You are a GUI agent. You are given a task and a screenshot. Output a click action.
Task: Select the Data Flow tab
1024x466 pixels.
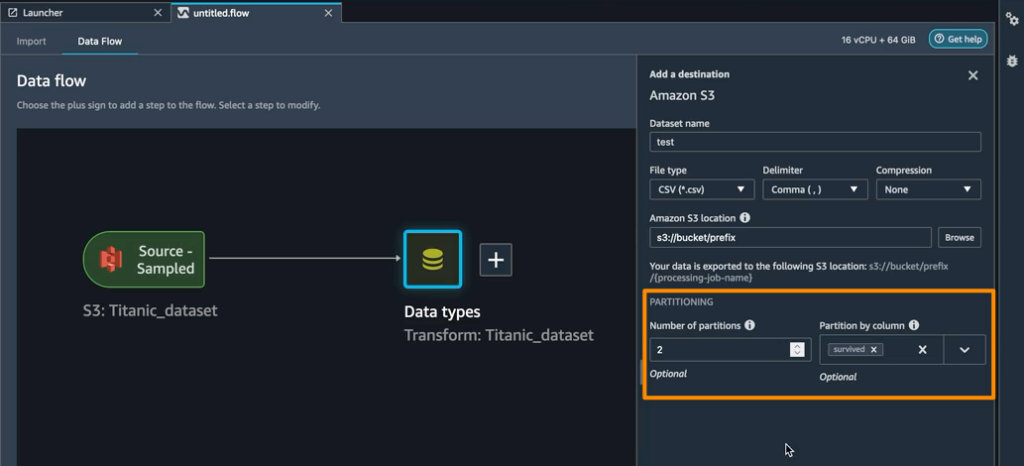pos(99,41)
